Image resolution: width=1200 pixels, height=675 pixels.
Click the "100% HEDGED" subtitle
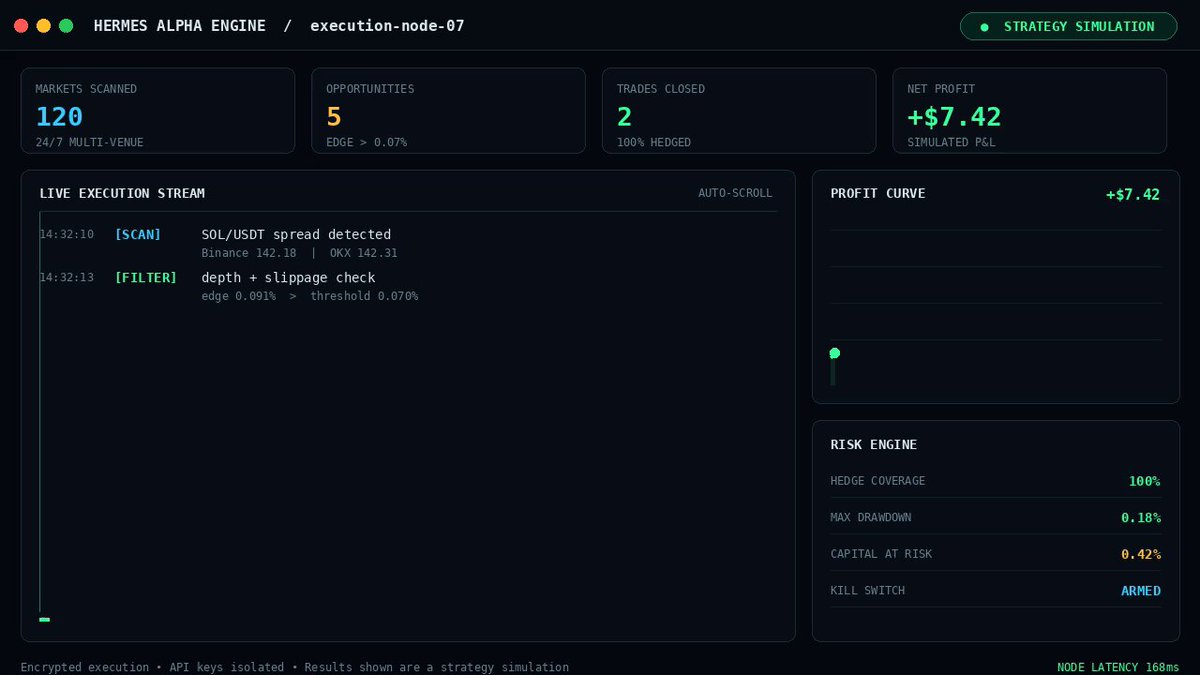pyautogui.click(x=654, y=143)
